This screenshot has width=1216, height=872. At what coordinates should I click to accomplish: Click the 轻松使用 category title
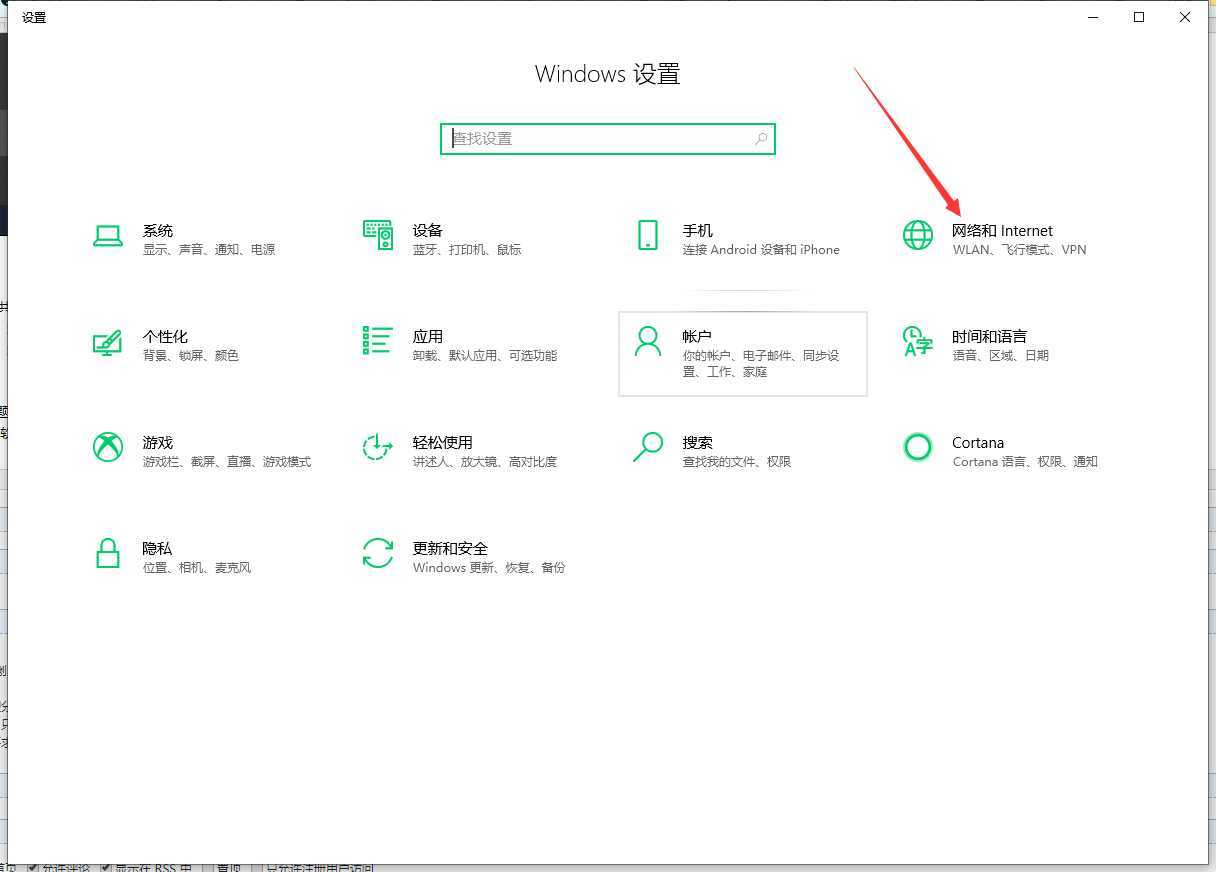443,443
